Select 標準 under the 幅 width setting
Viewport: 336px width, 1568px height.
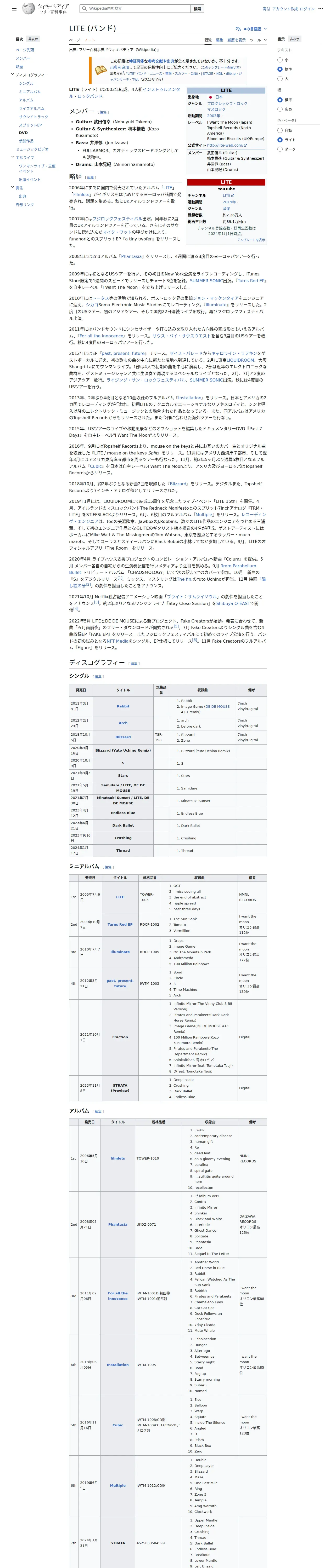(280, 100)
